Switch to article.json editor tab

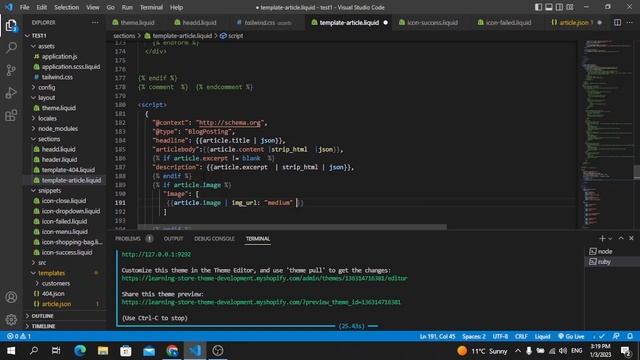(572, 22)
